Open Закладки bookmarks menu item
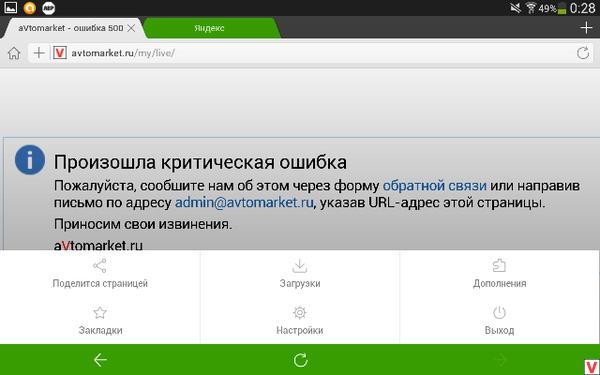Screen dimensions: 600x375 pyautogui.click(x=100, y=321)
